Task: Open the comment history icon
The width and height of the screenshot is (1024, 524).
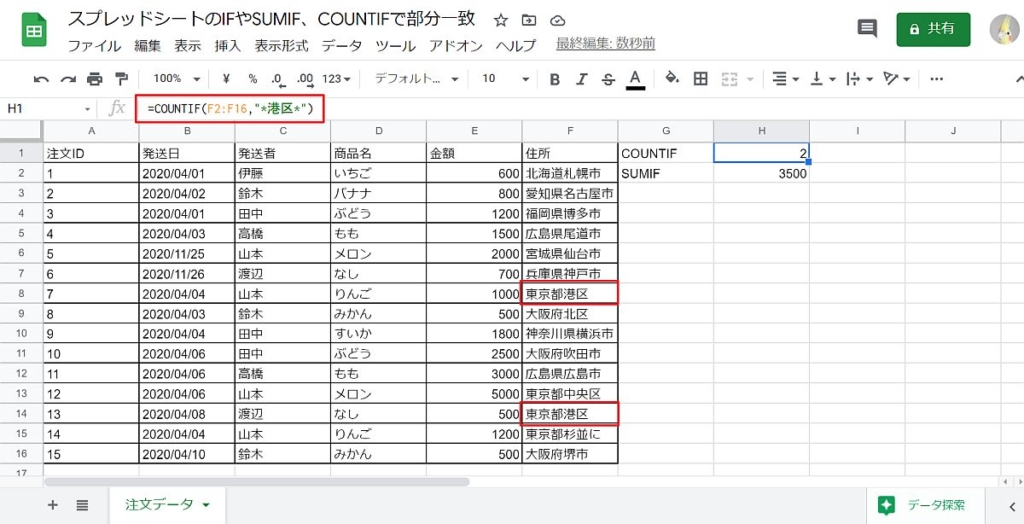Action: tap(867, 29)
